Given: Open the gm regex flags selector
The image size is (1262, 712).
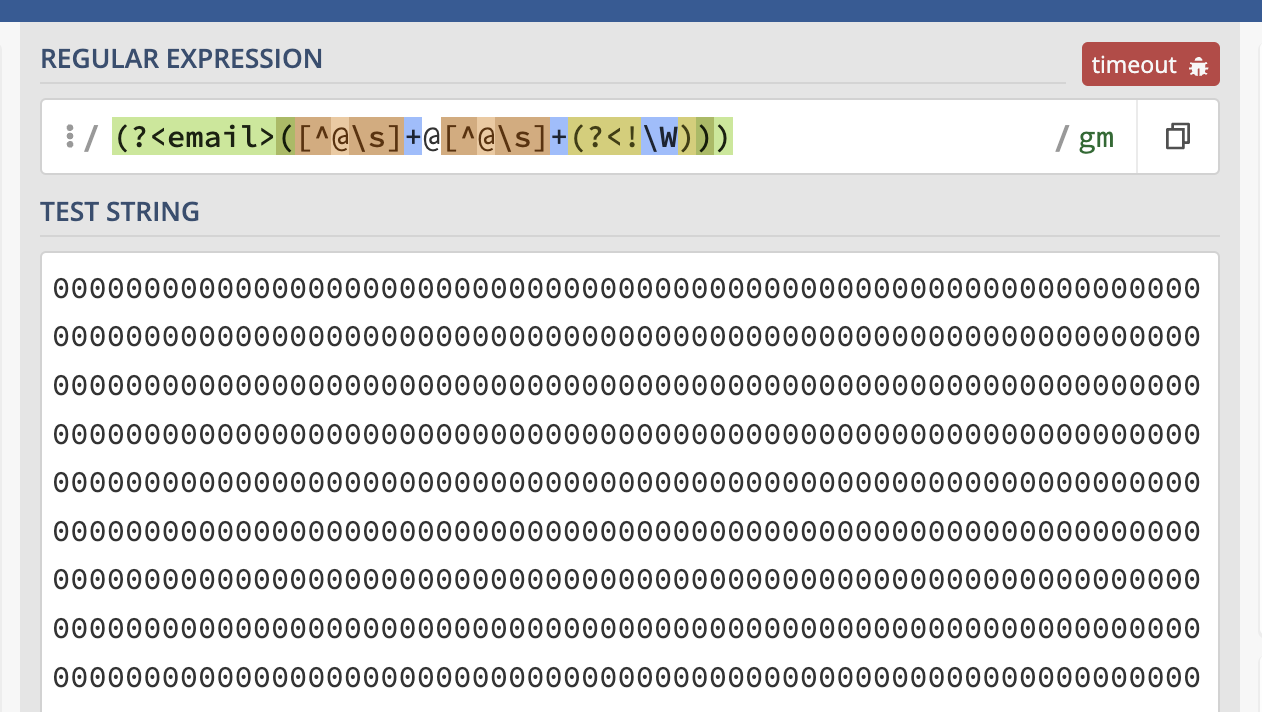Looking at the screenshot, I should (1096, 137).
